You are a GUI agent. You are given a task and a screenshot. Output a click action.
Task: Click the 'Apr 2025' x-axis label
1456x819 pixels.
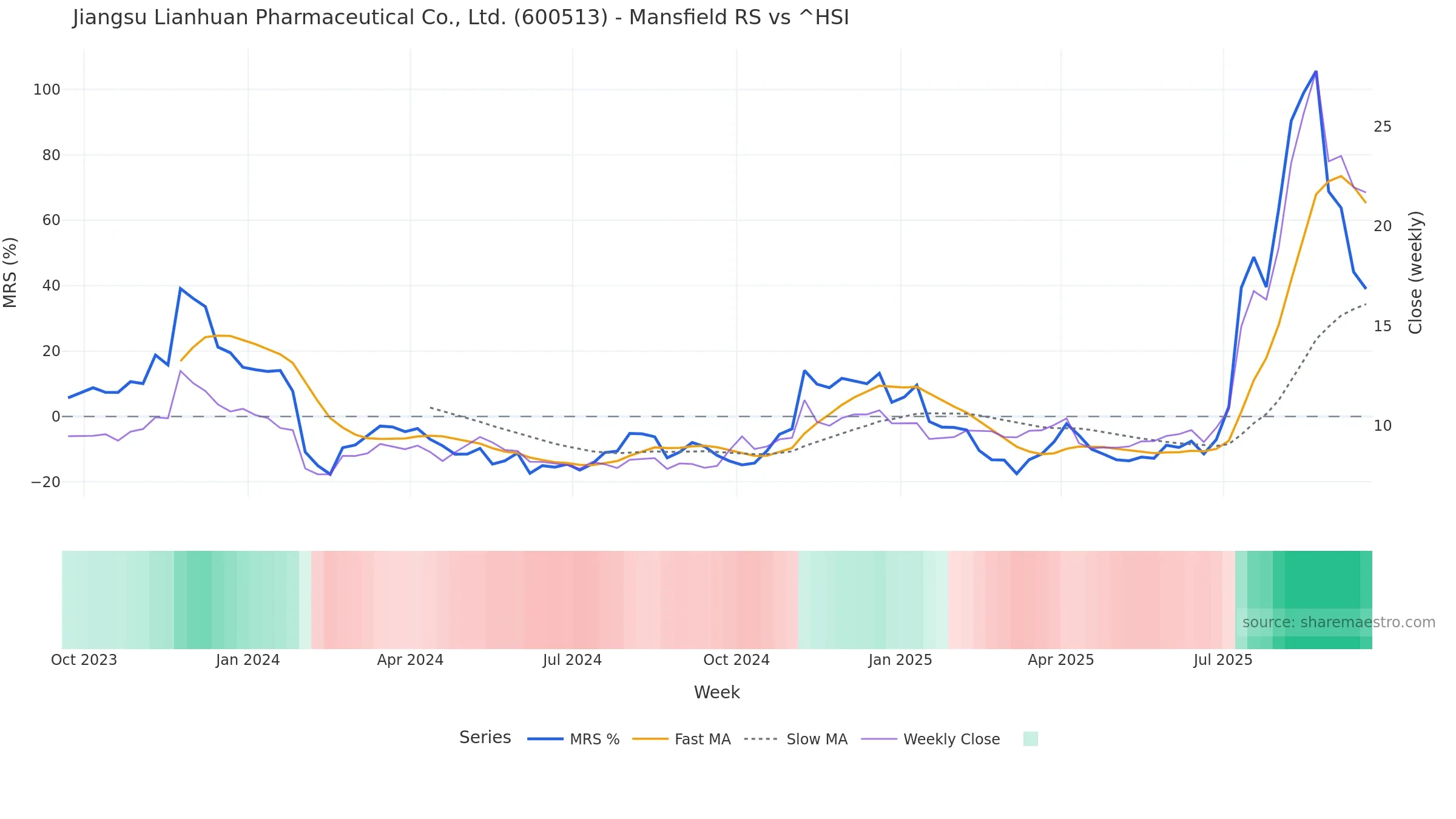(1060, 660)
